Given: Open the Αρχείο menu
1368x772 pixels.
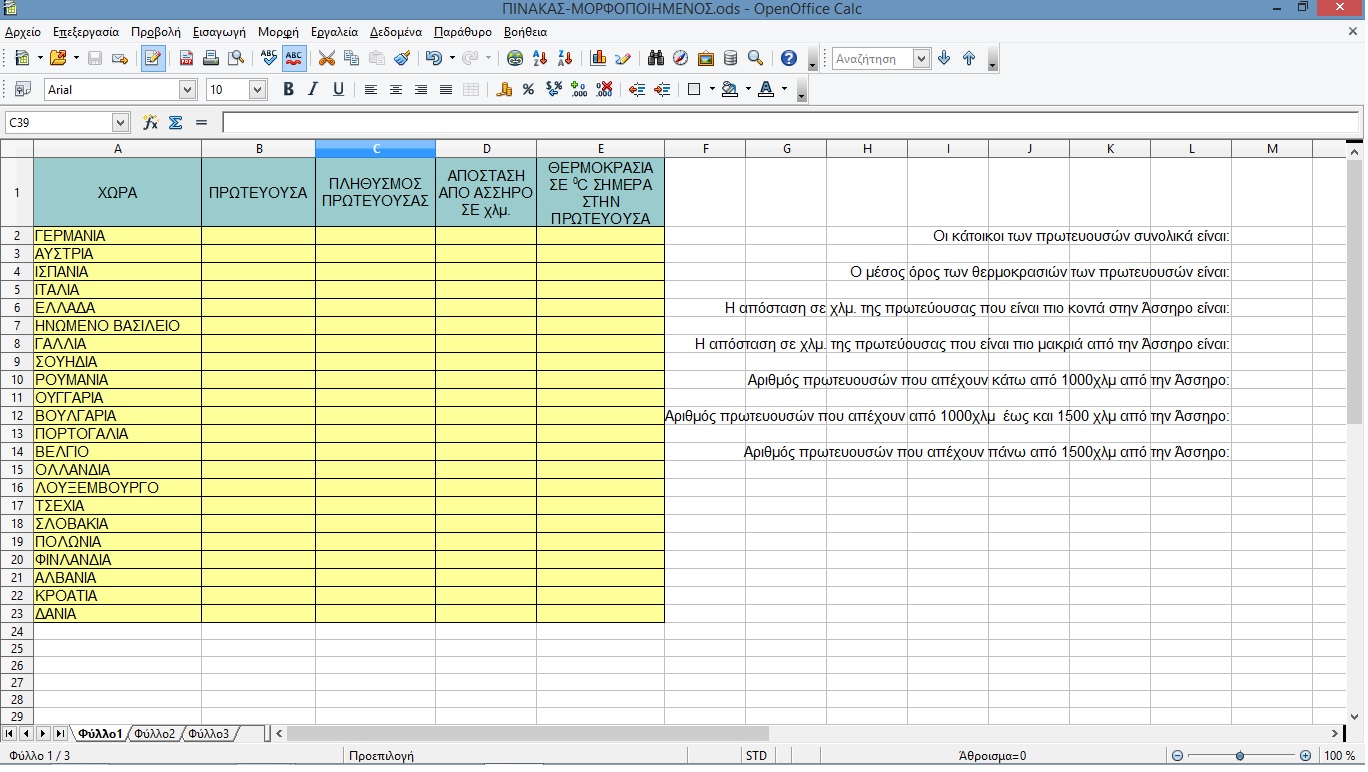Looking at the screenshot, I should (x=23, y=32).
